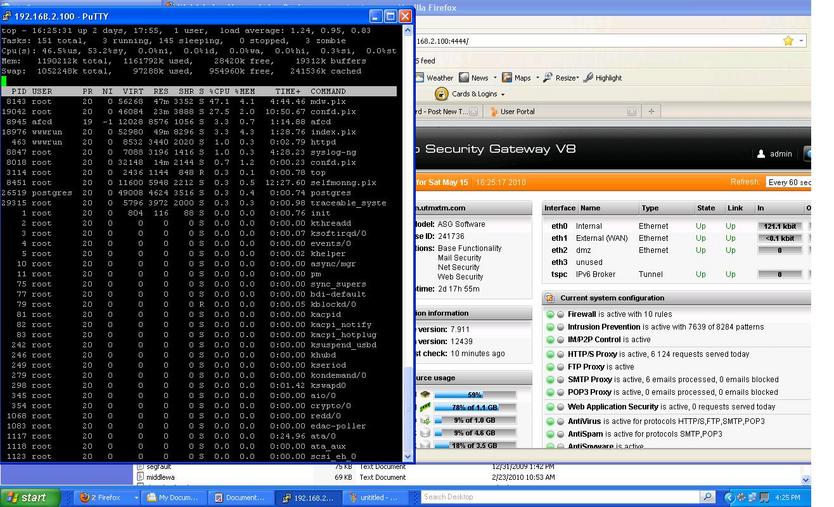Click the Cards & Logins padlock icon
This screenshot has height=507, width=834.
(441, 94)
